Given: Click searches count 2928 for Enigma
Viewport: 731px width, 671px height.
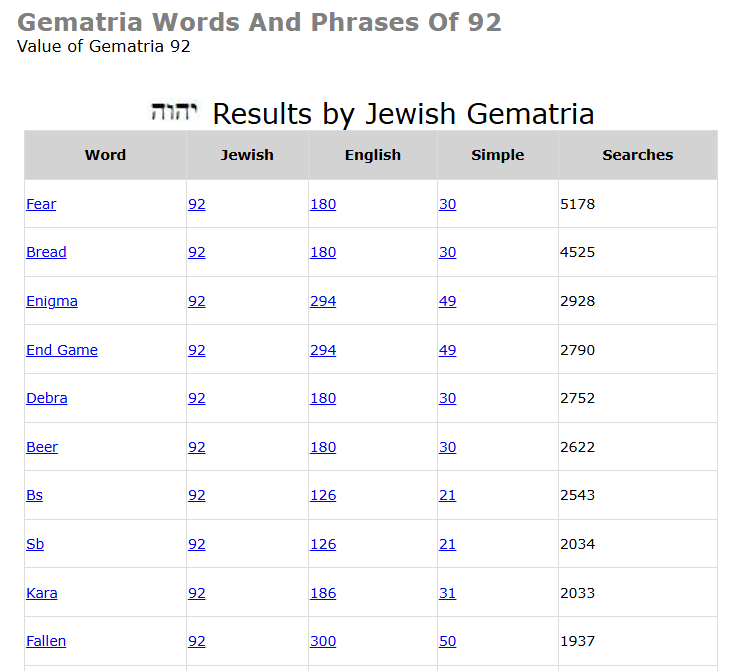Looking at the screenshot, I should pyautogui.click(x=578, y=301).
